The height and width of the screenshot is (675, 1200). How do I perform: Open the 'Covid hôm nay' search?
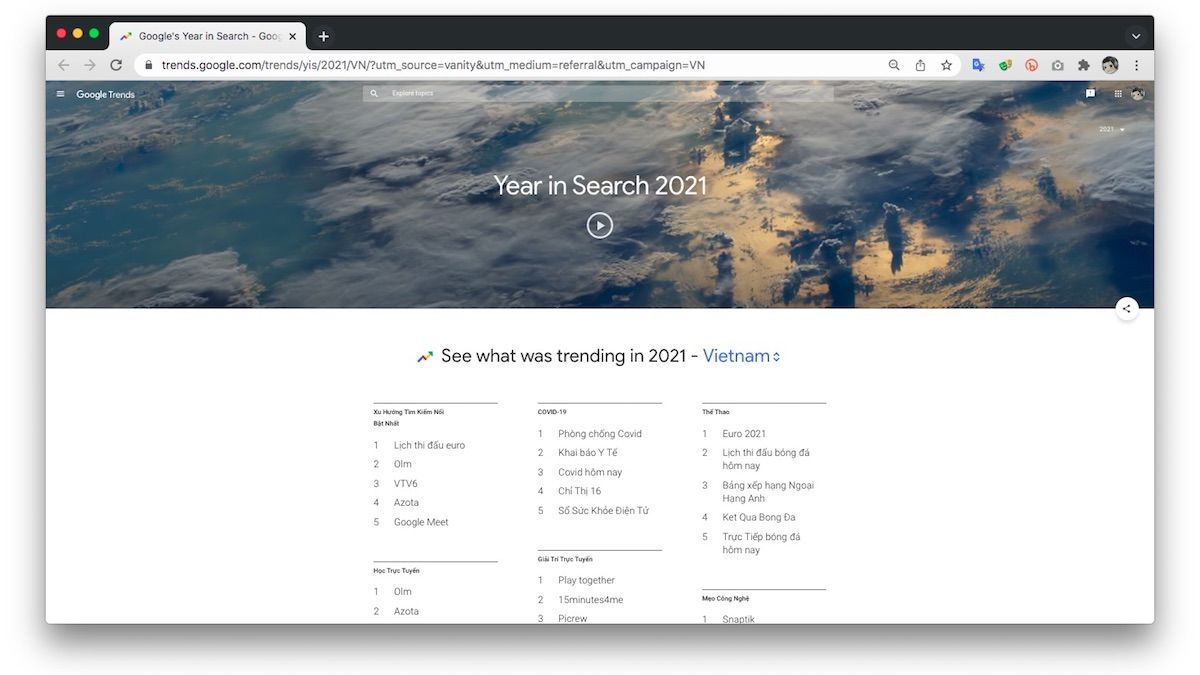tap(590, 472)
